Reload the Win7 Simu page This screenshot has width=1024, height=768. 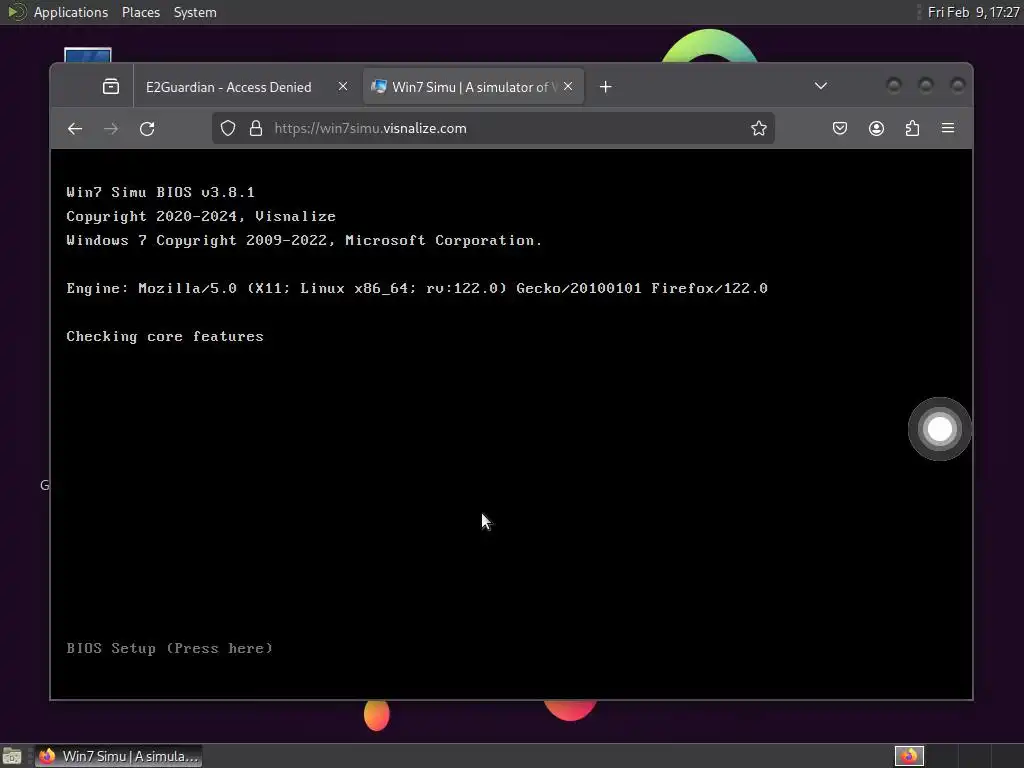tap(148, 129)
